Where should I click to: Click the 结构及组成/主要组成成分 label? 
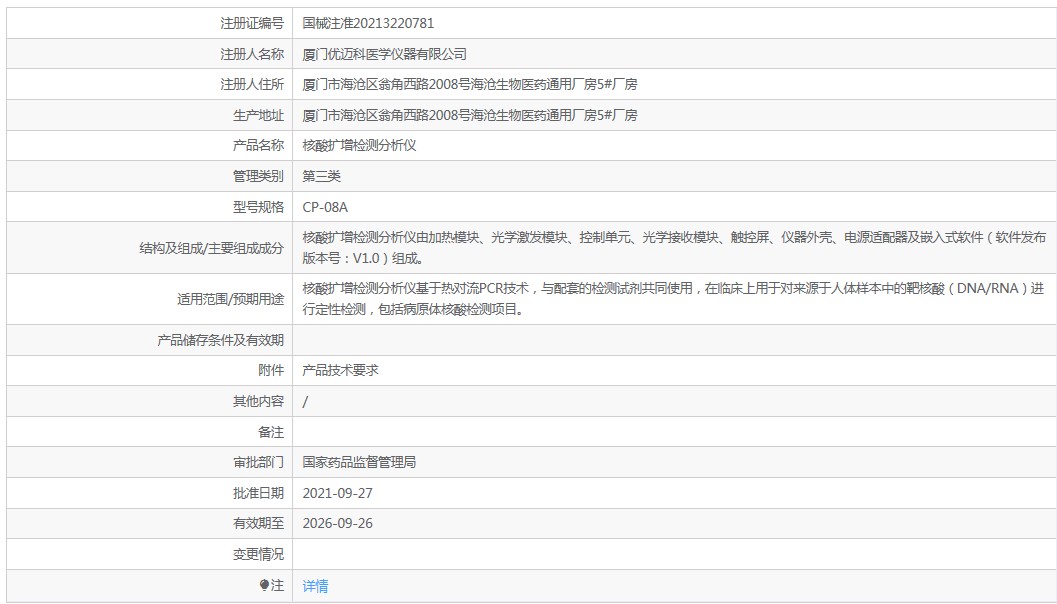click(212, 248)
